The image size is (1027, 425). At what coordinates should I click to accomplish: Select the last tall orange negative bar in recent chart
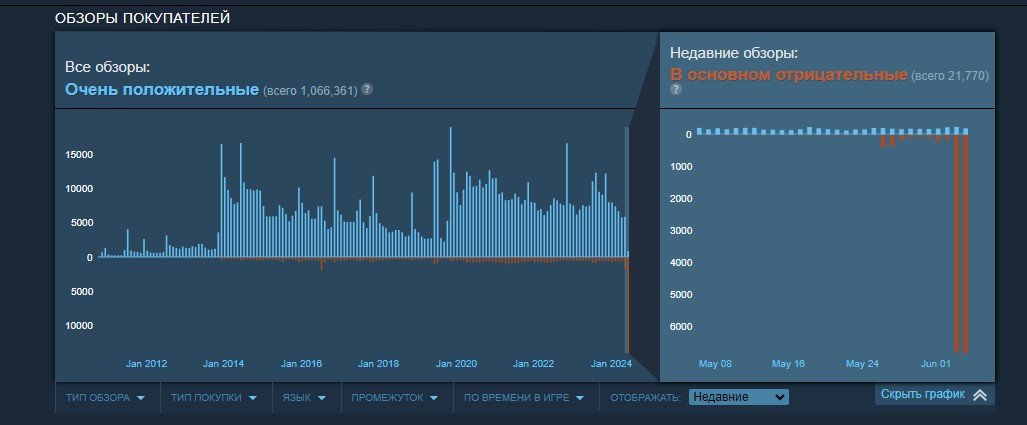point(965,244)
